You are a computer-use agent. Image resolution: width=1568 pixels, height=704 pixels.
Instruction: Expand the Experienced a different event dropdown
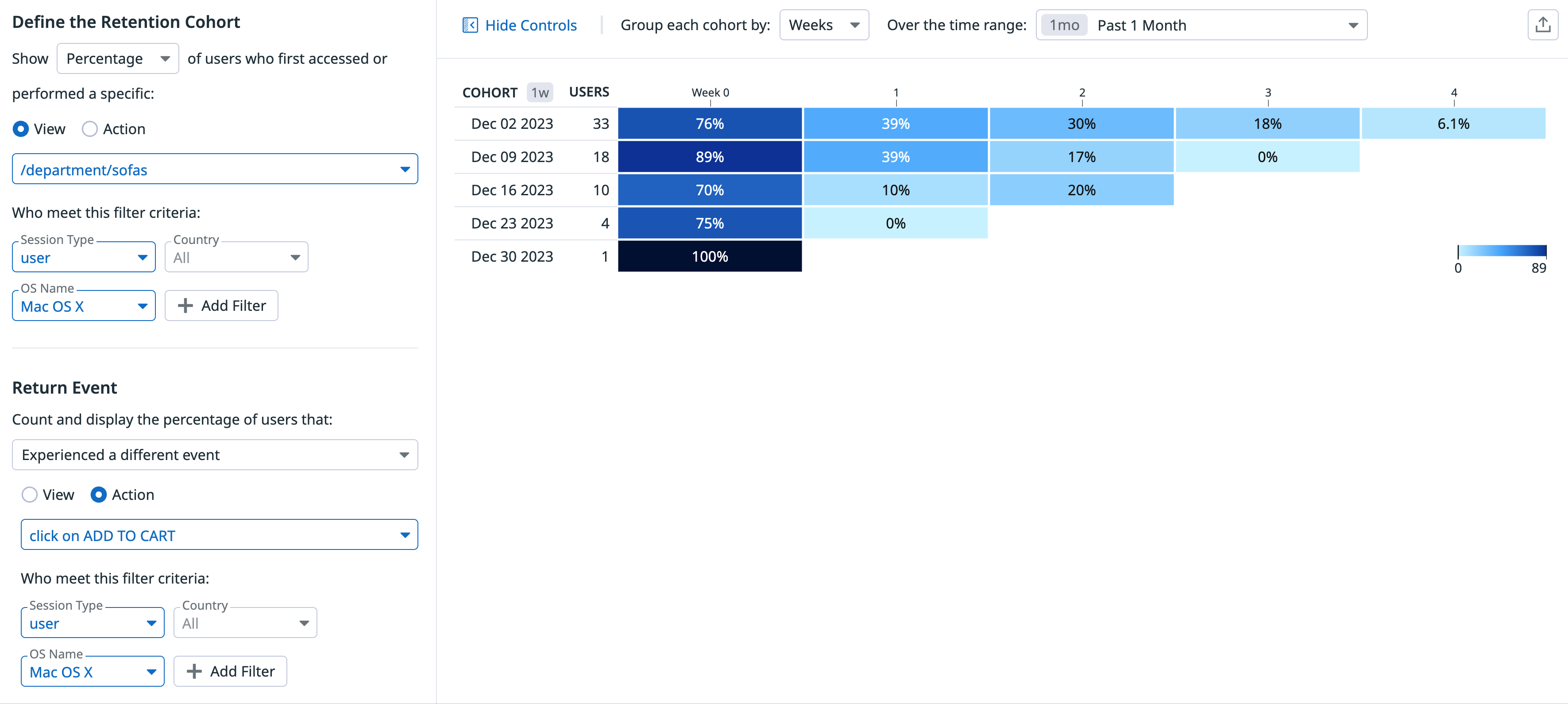click(215, 455)
